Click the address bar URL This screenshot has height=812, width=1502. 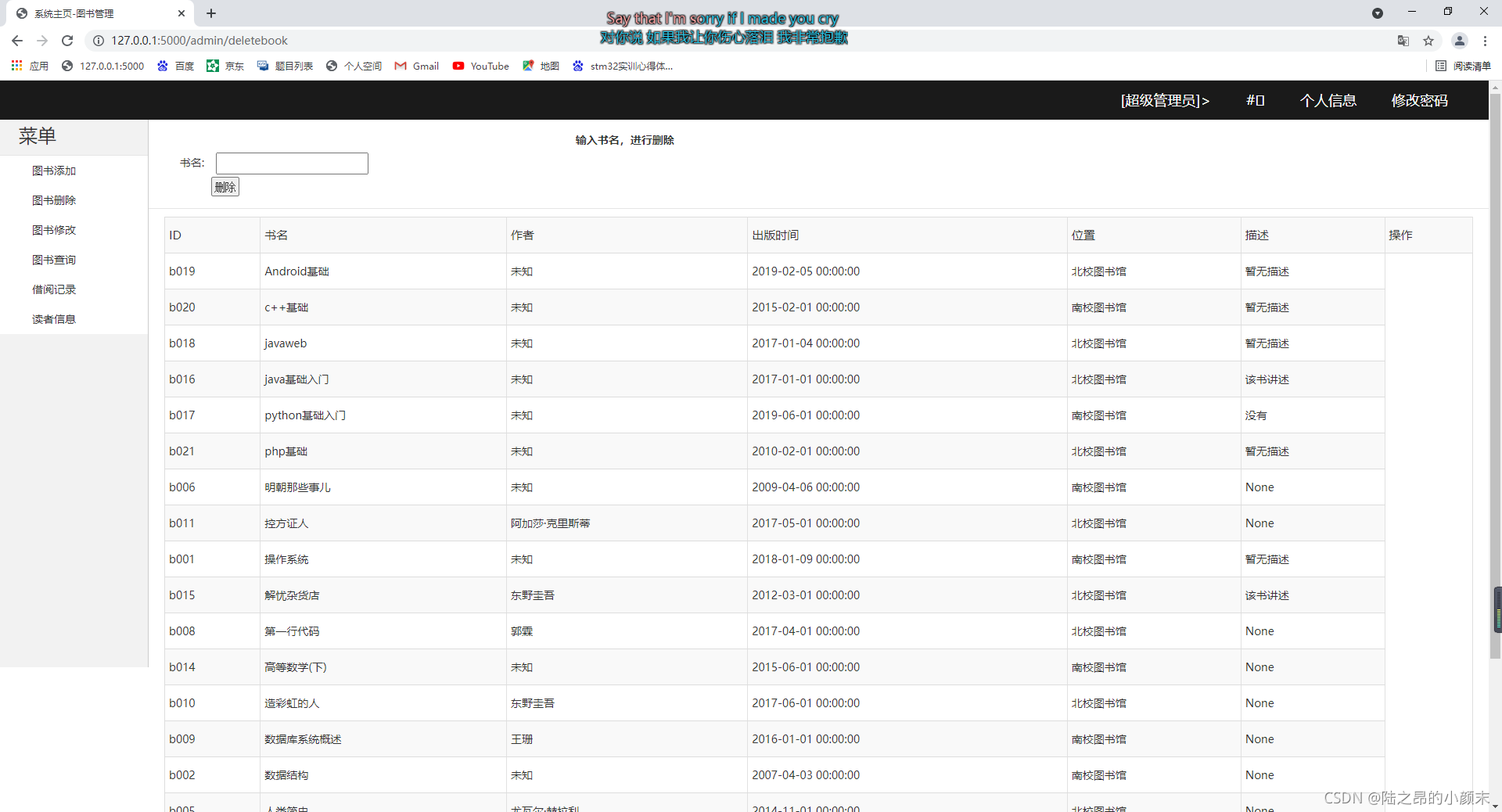[x=199, y=41]
